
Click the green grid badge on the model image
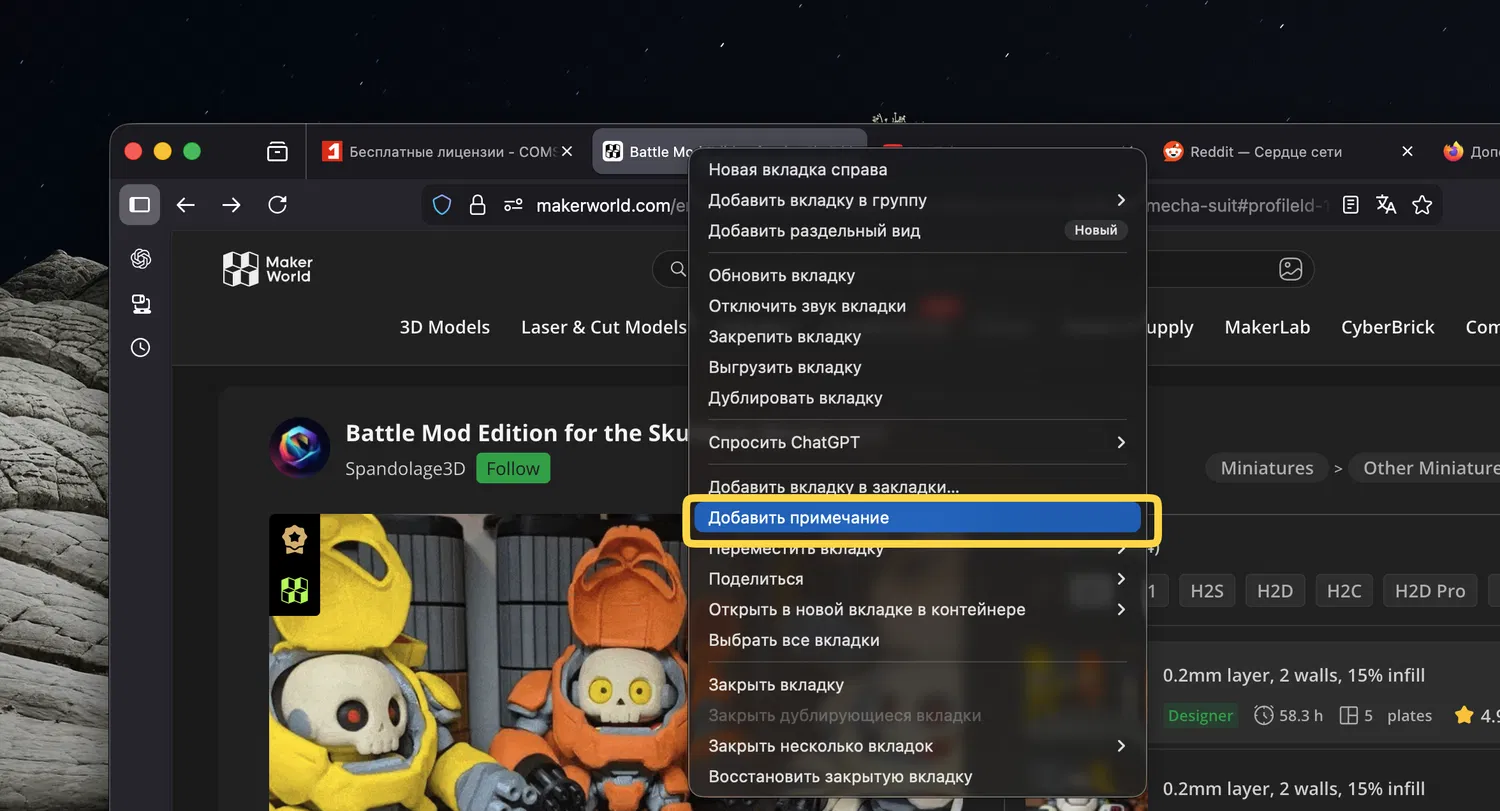point(294,590)
